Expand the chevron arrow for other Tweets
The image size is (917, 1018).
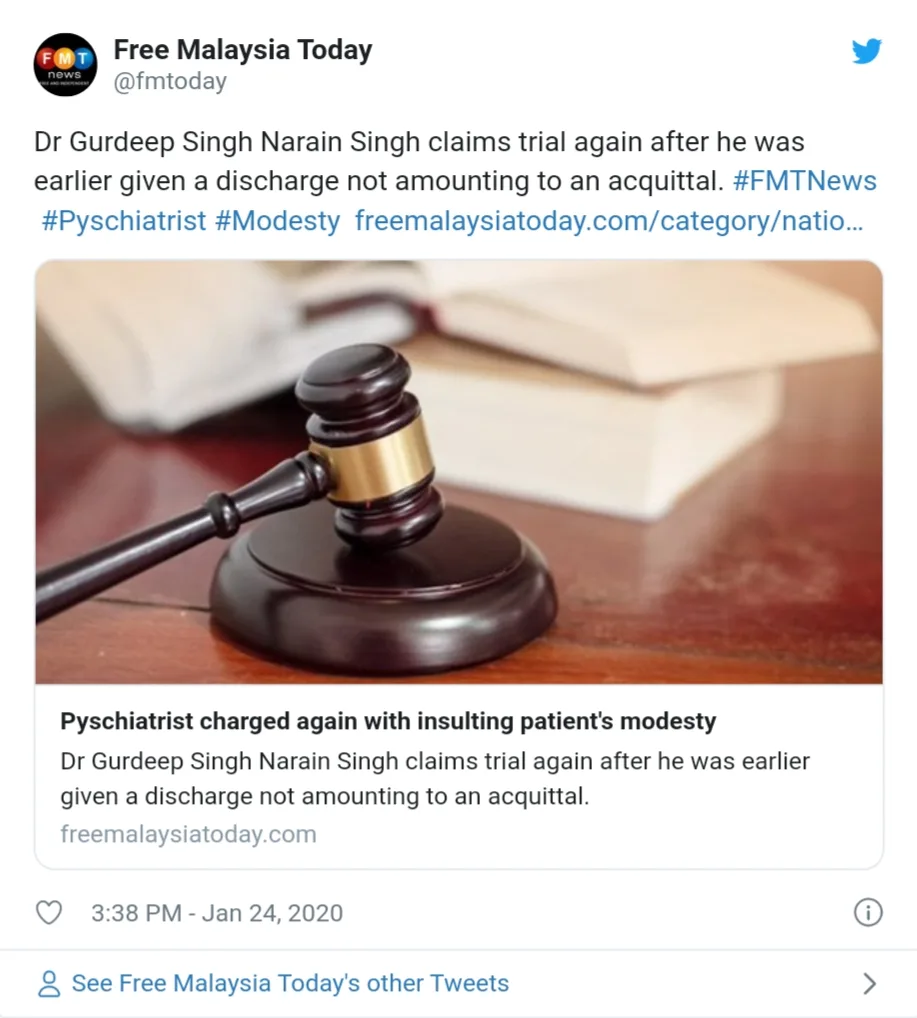869,984
